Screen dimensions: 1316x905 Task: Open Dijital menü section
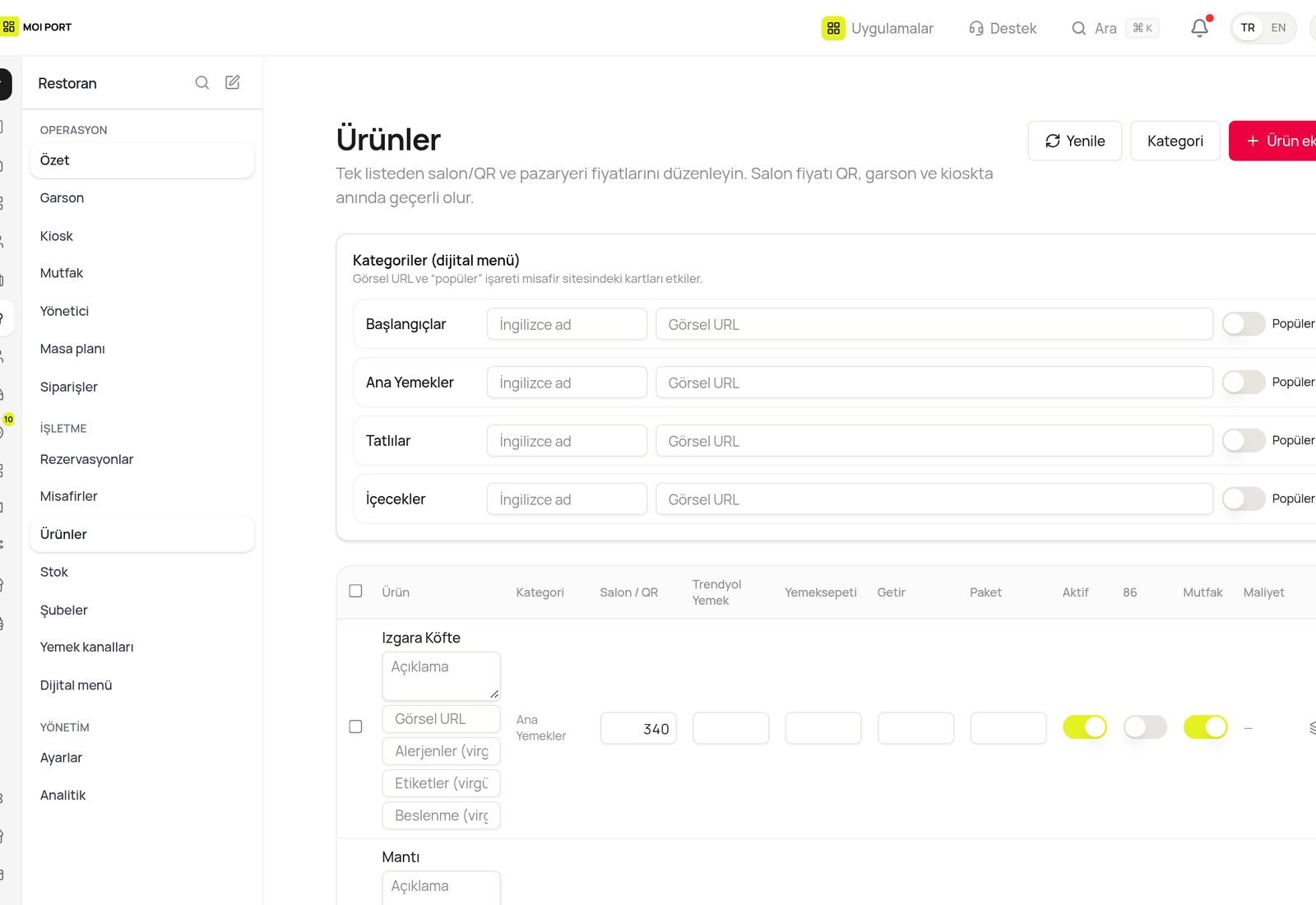tap(142, 685)
